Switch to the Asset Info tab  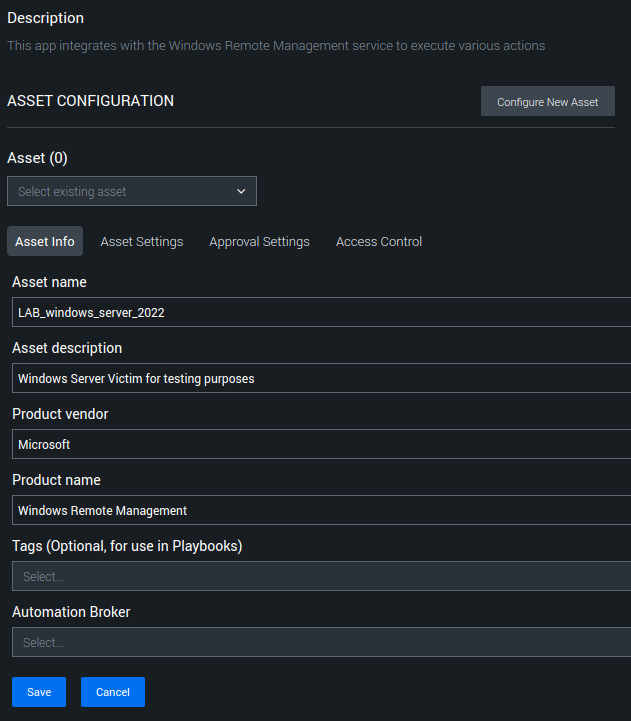45,241
